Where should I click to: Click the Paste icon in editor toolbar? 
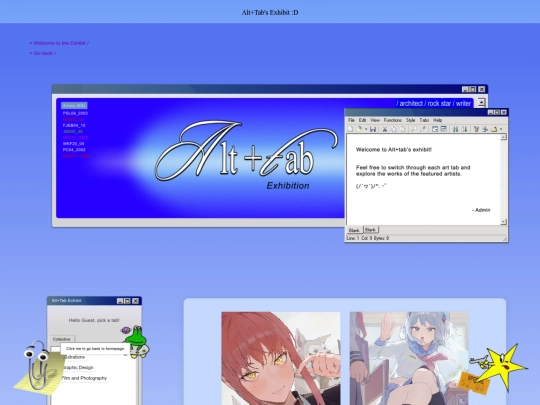tap(402, 129)
